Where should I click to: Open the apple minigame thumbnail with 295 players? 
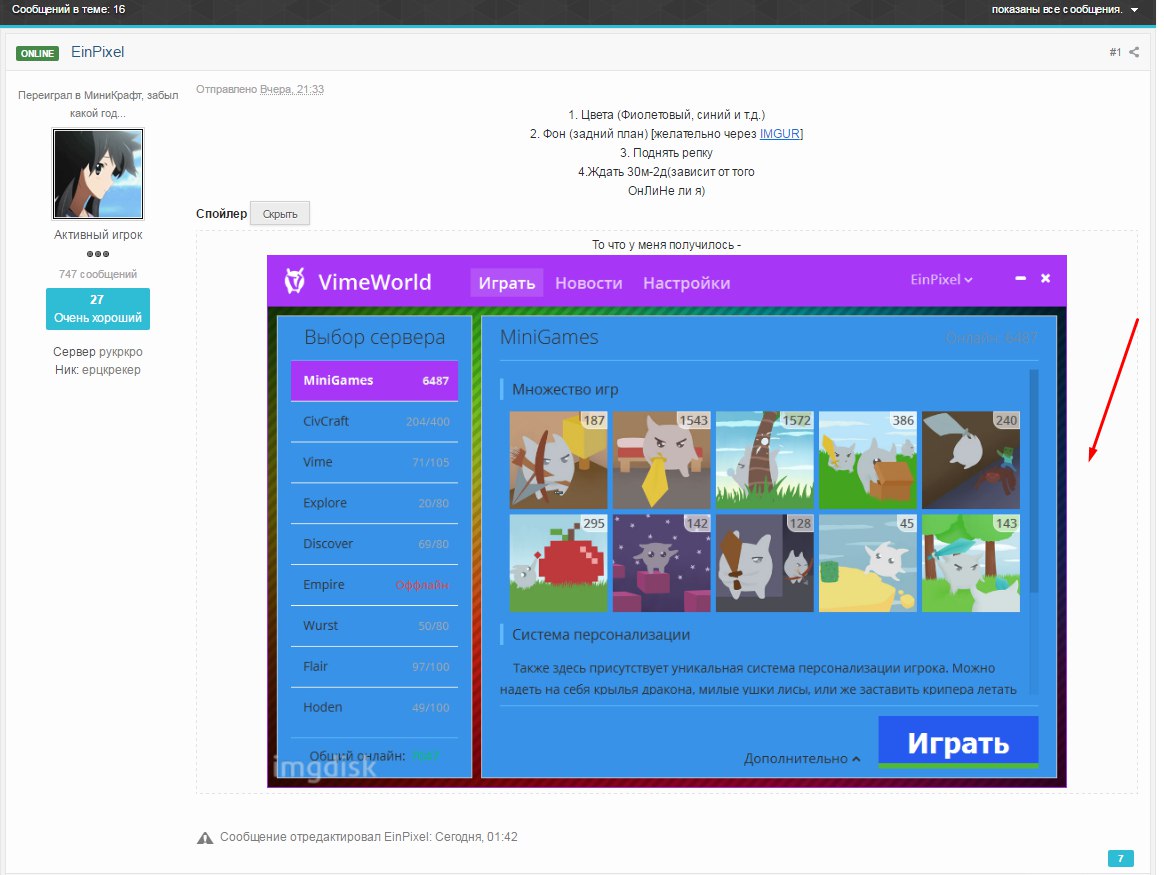558,563
